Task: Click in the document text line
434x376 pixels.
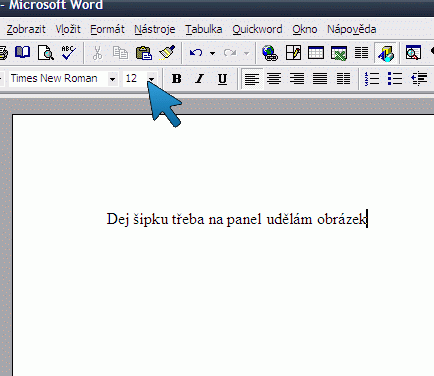Action: [x=236, y=219]
